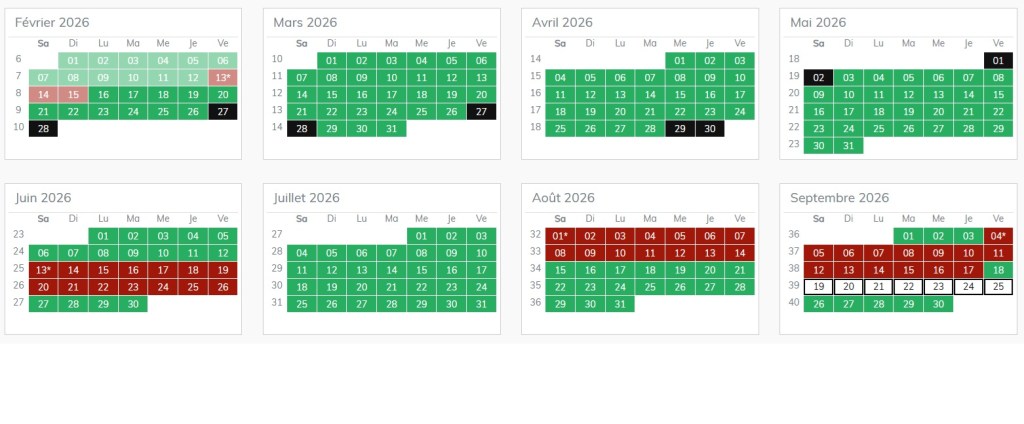Click 01* in Août 2026

(560, 236)
